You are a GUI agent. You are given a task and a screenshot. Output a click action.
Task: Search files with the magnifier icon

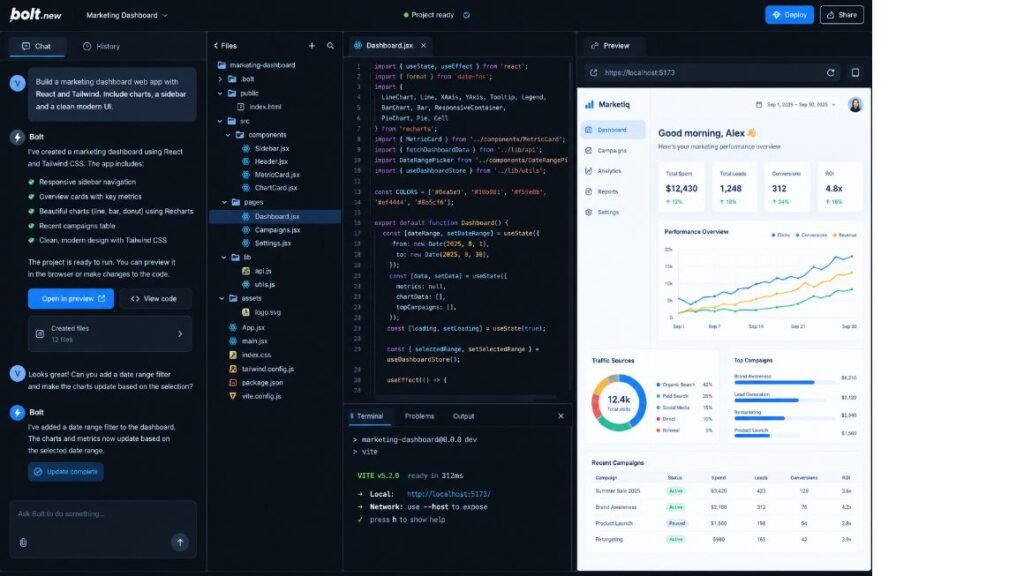pyautogui.click(x=330, y=46)
